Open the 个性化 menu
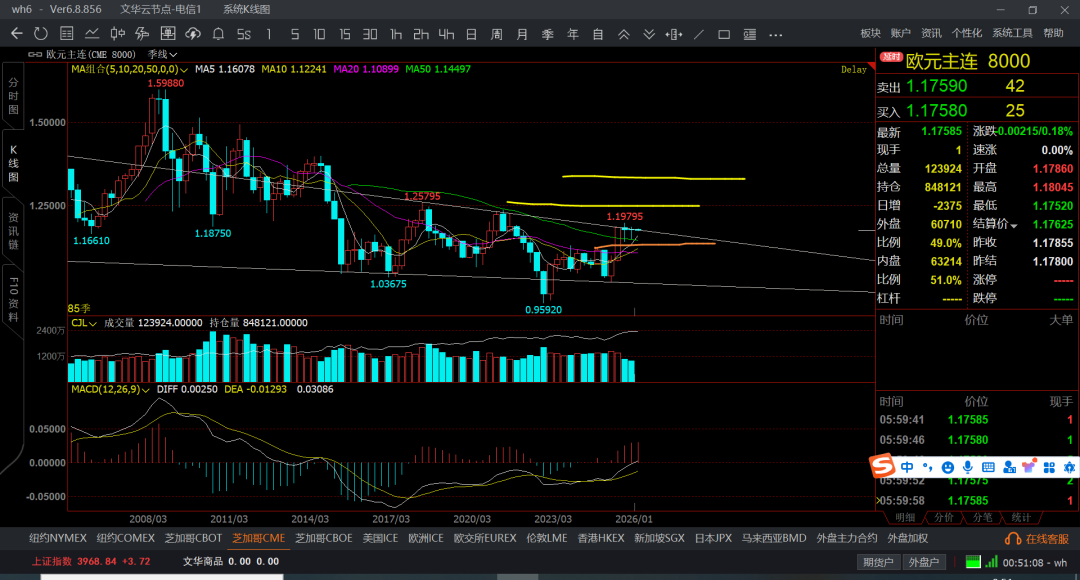The image size is (1080, 580). point(967,33)
